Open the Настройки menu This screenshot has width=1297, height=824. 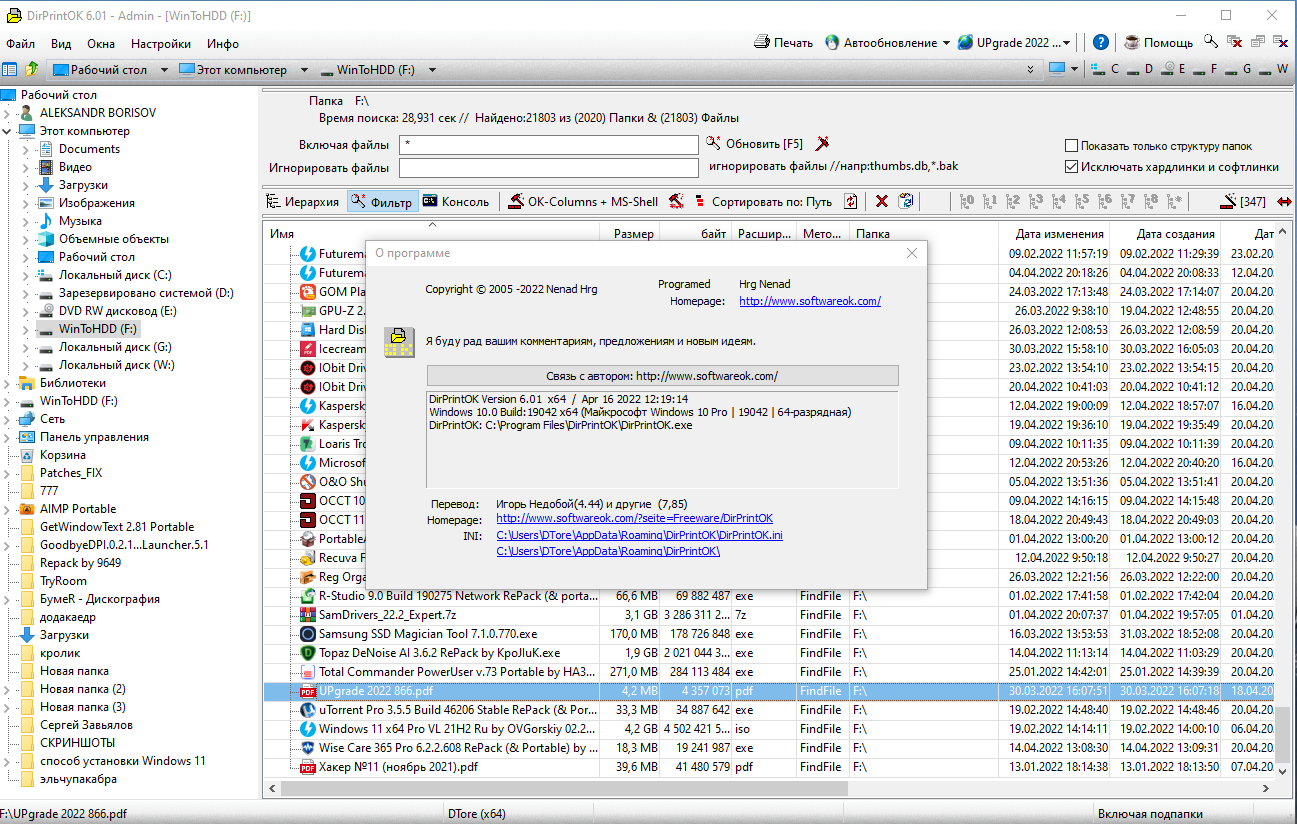[x=161, y=44]
